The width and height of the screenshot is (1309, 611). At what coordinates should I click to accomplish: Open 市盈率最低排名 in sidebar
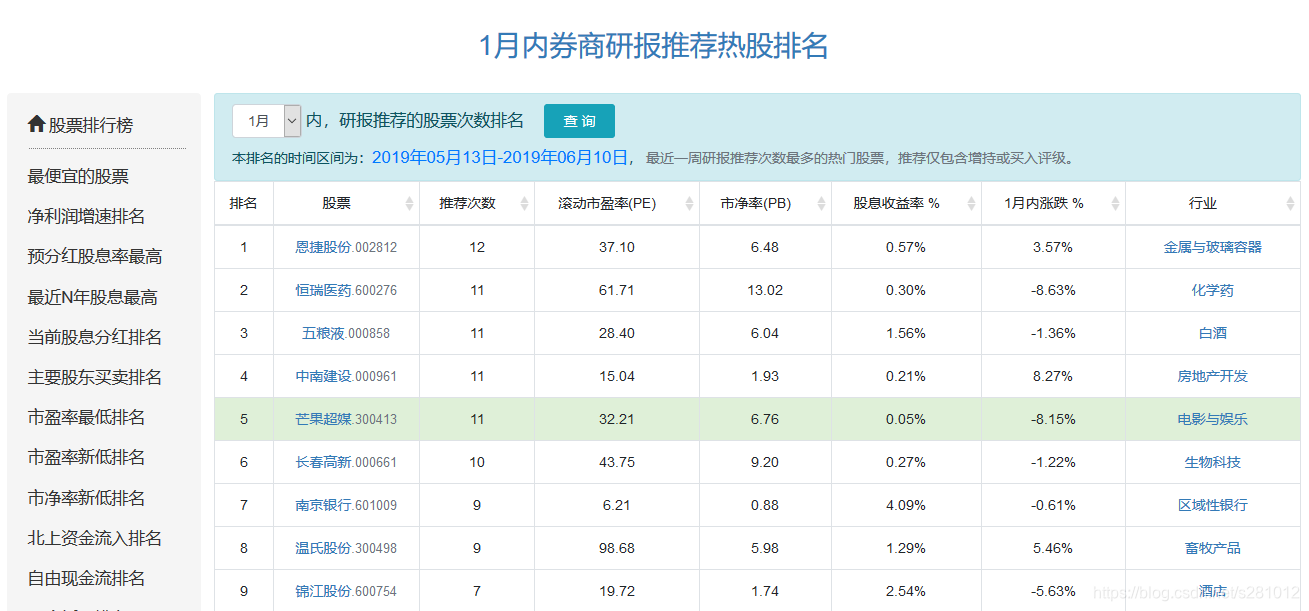pos(86,417)
